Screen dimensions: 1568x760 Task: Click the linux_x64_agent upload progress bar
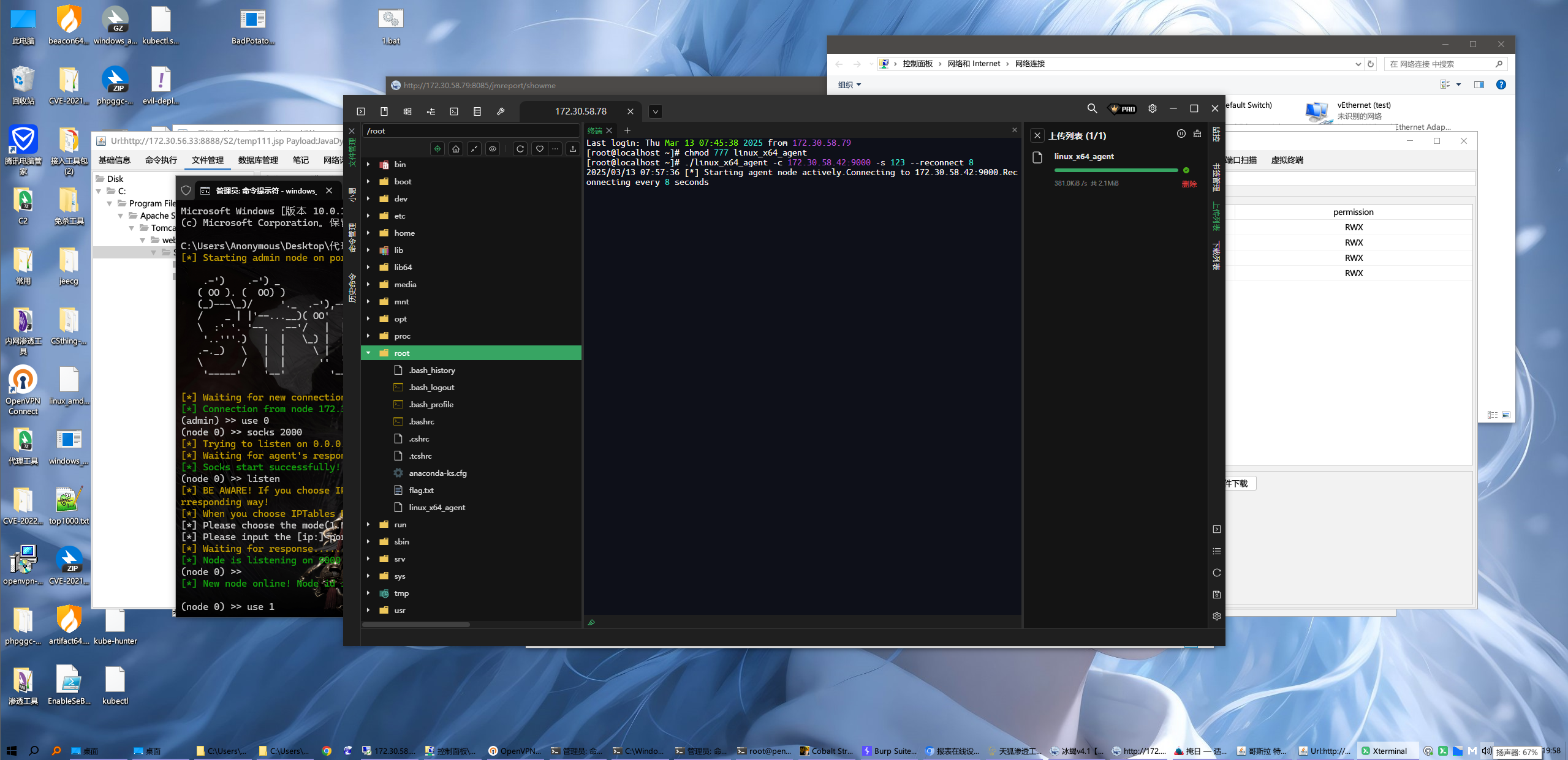tap(1116, 170)
